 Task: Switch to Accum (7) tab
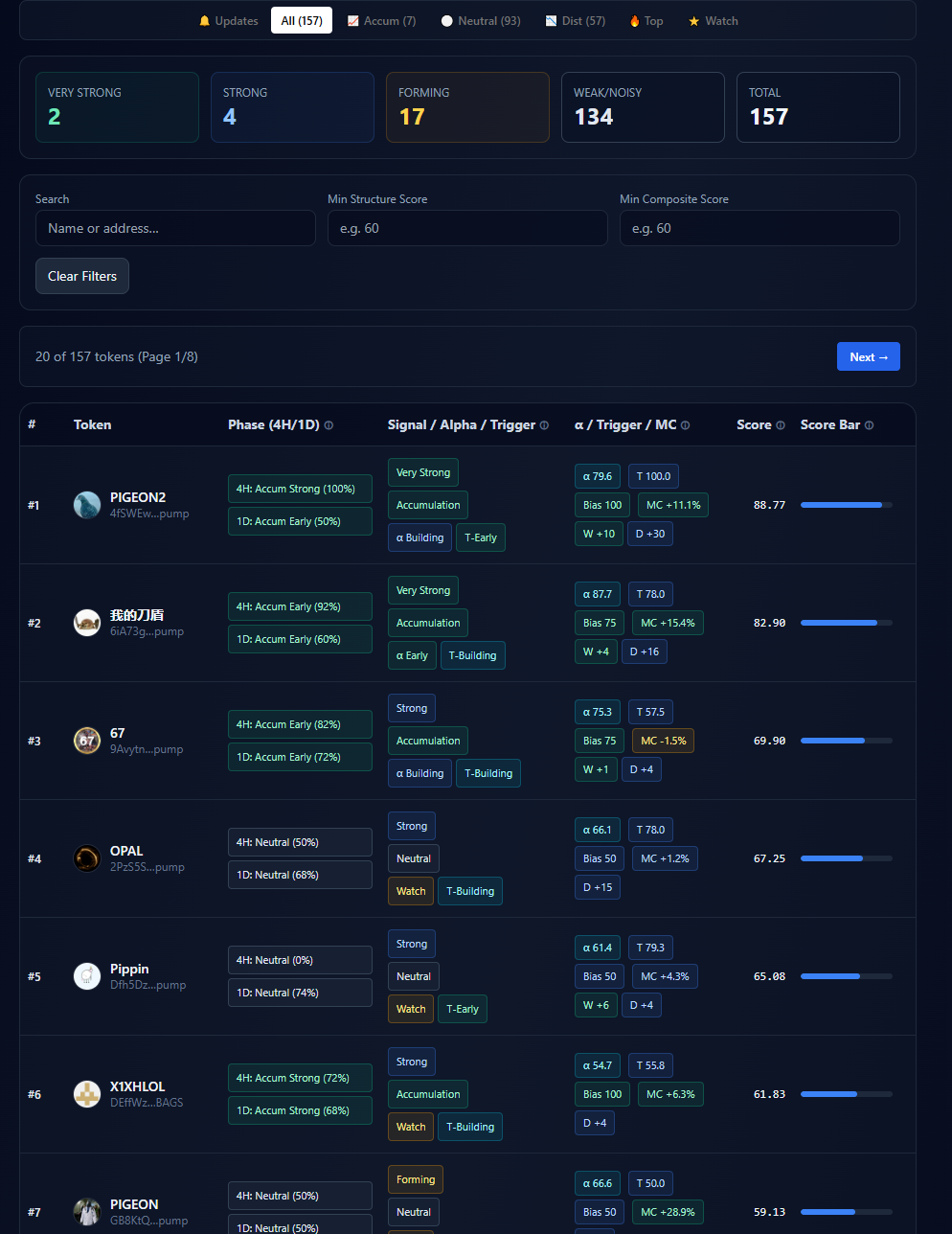coord(381,21)
